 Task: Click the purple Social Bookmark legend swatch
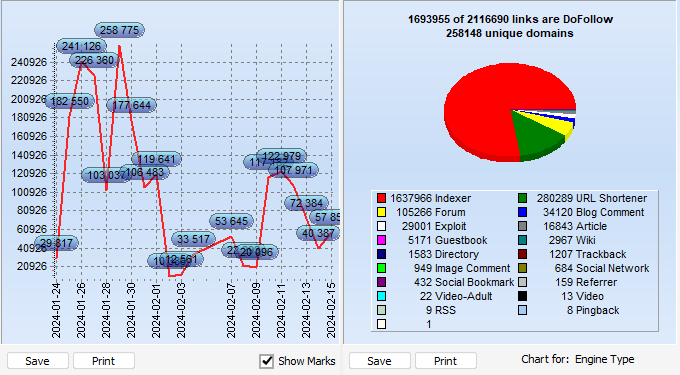point(381,282)
